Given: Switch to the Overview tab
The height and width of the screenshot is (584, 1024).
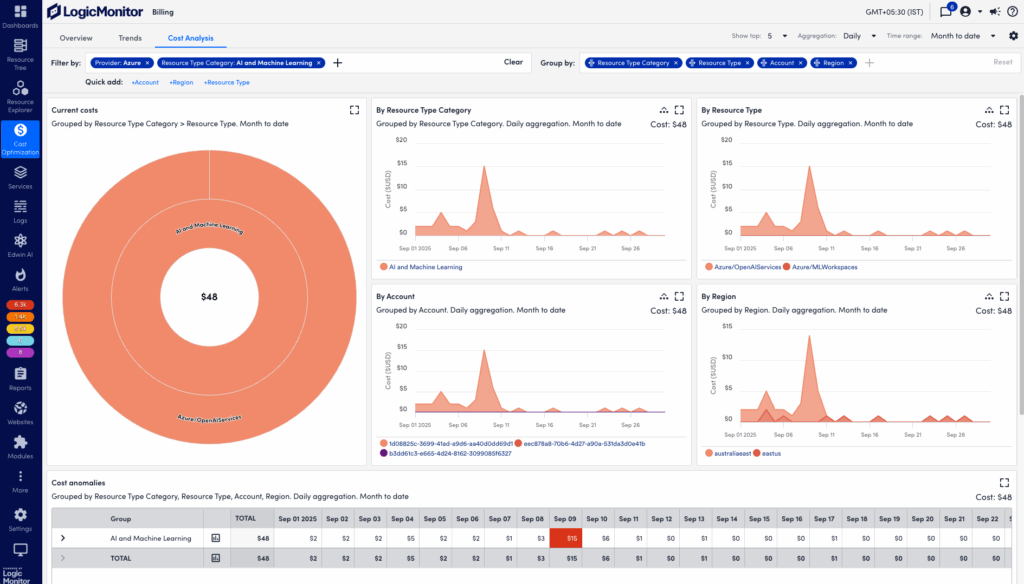Looking at the screenshot, I should coord(77,38).
